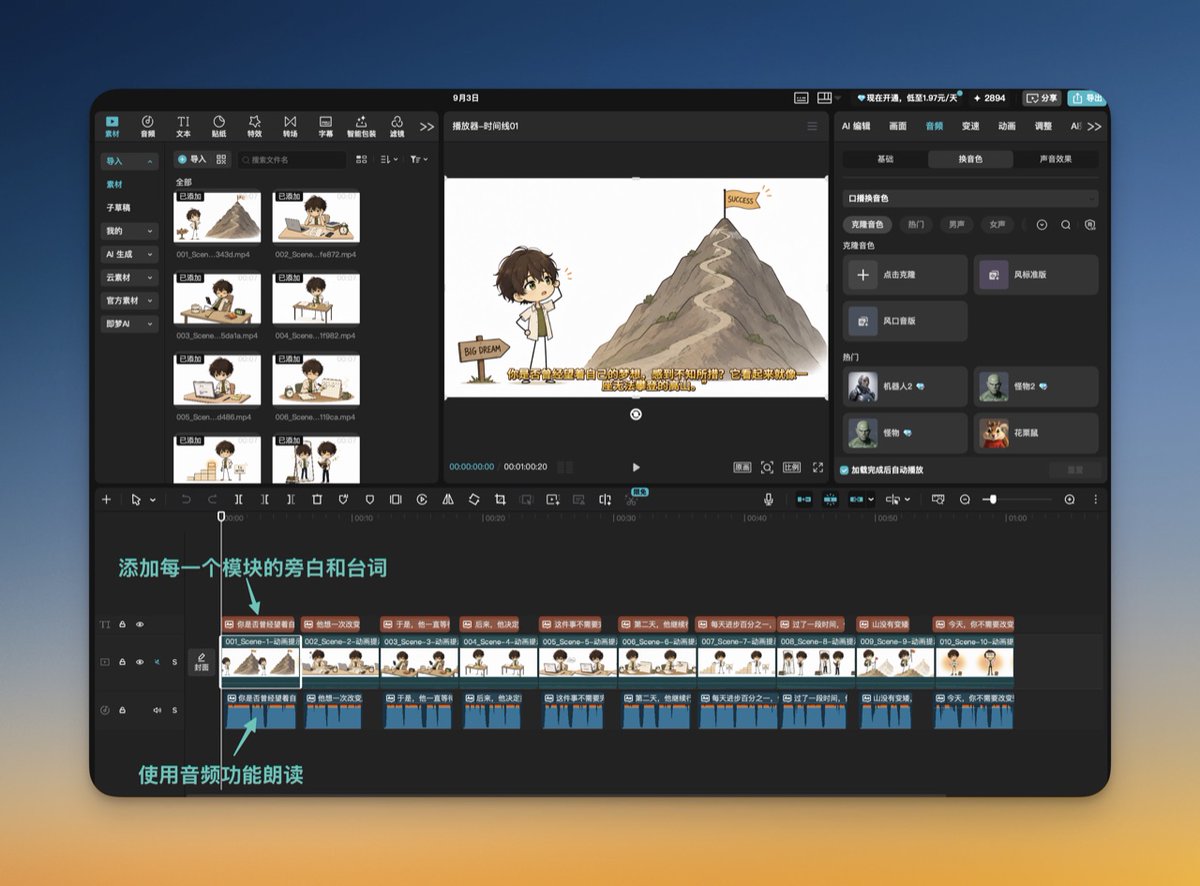Open the 口播换音色 dropdown
This screenshot has width=1200, height=886.
point(970,198)
